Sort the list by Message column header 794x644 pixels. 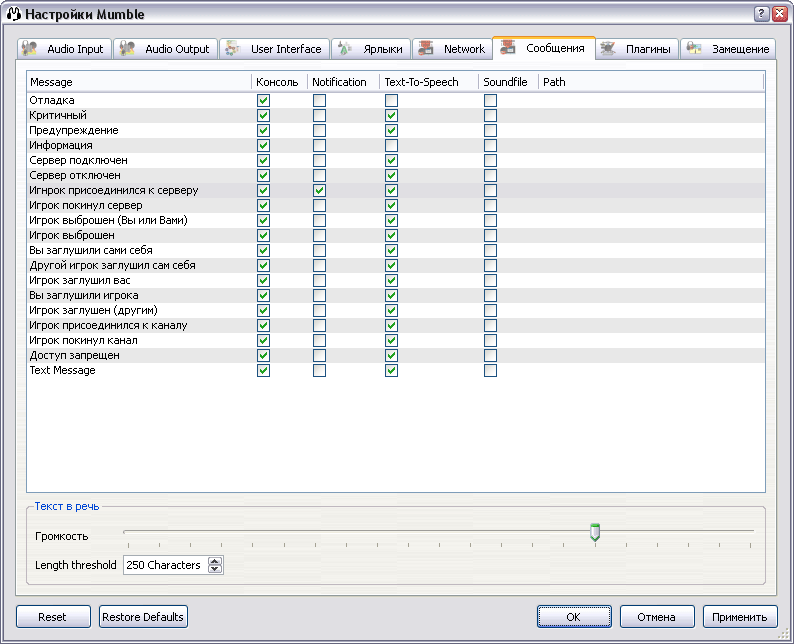point(138,82)
